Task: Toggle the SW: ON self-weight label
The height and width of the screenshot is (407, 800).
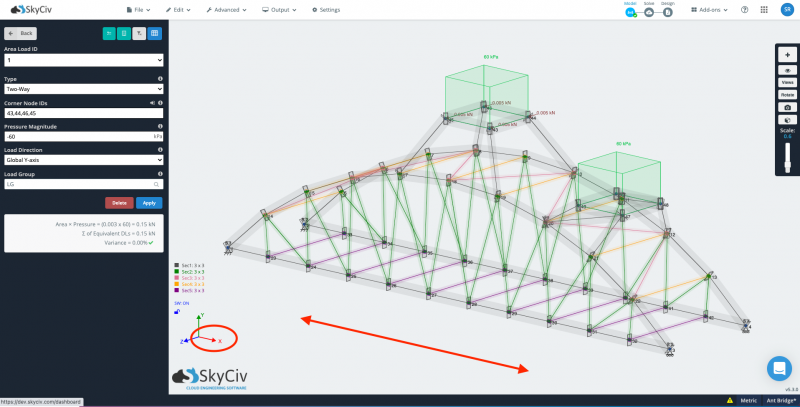Action: pyautogui.click(x=181, y=301)
